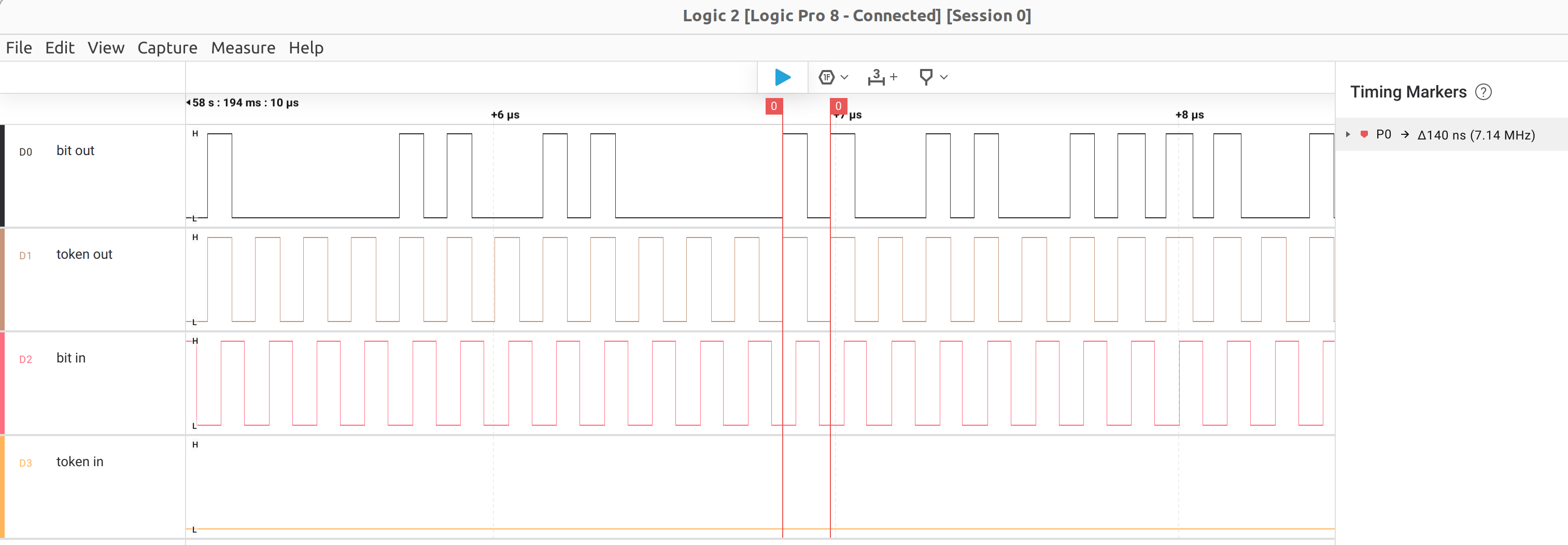
Task: Select the 'bit in' channel name
Action: tap(71, 357)
